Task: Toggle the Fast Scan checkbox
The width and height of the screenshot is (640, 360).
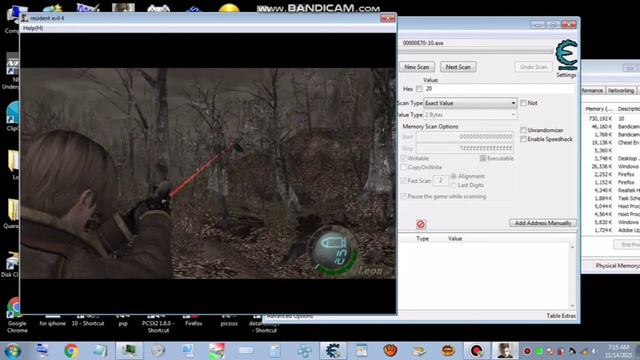Action: click(404, 180)
